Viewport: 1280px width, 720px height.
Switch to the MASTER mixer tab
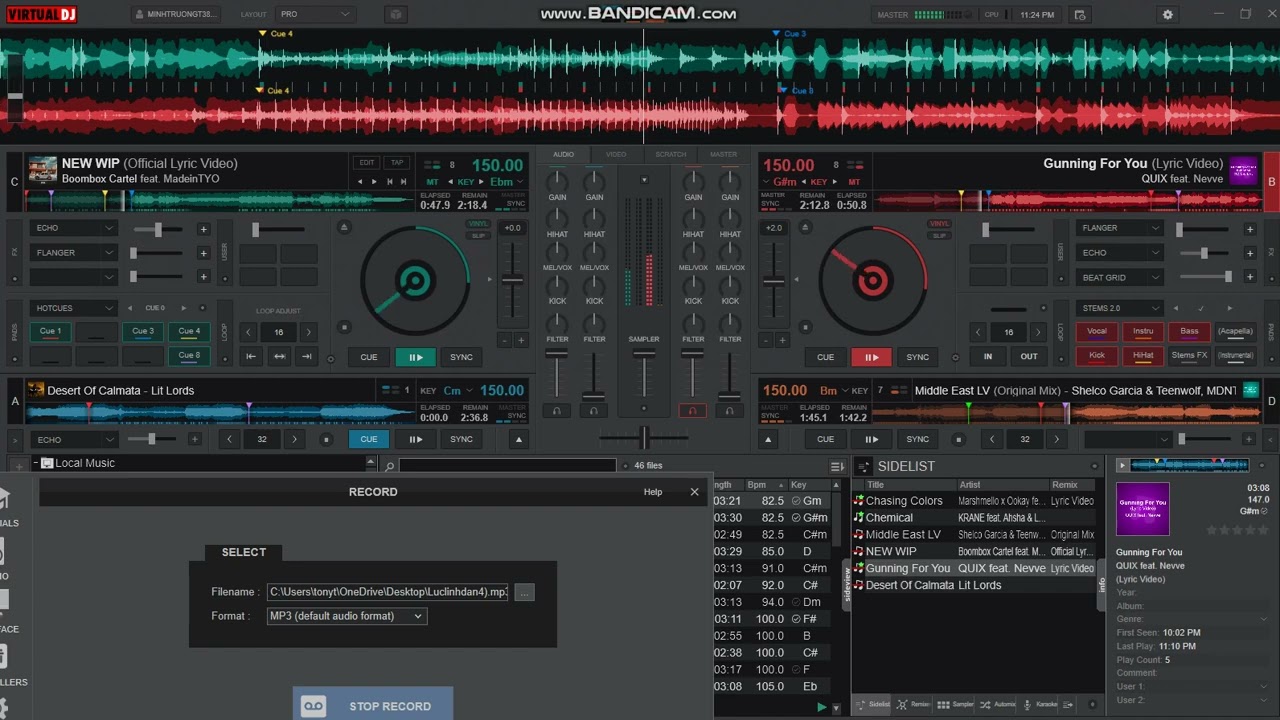tap(723, 154)
